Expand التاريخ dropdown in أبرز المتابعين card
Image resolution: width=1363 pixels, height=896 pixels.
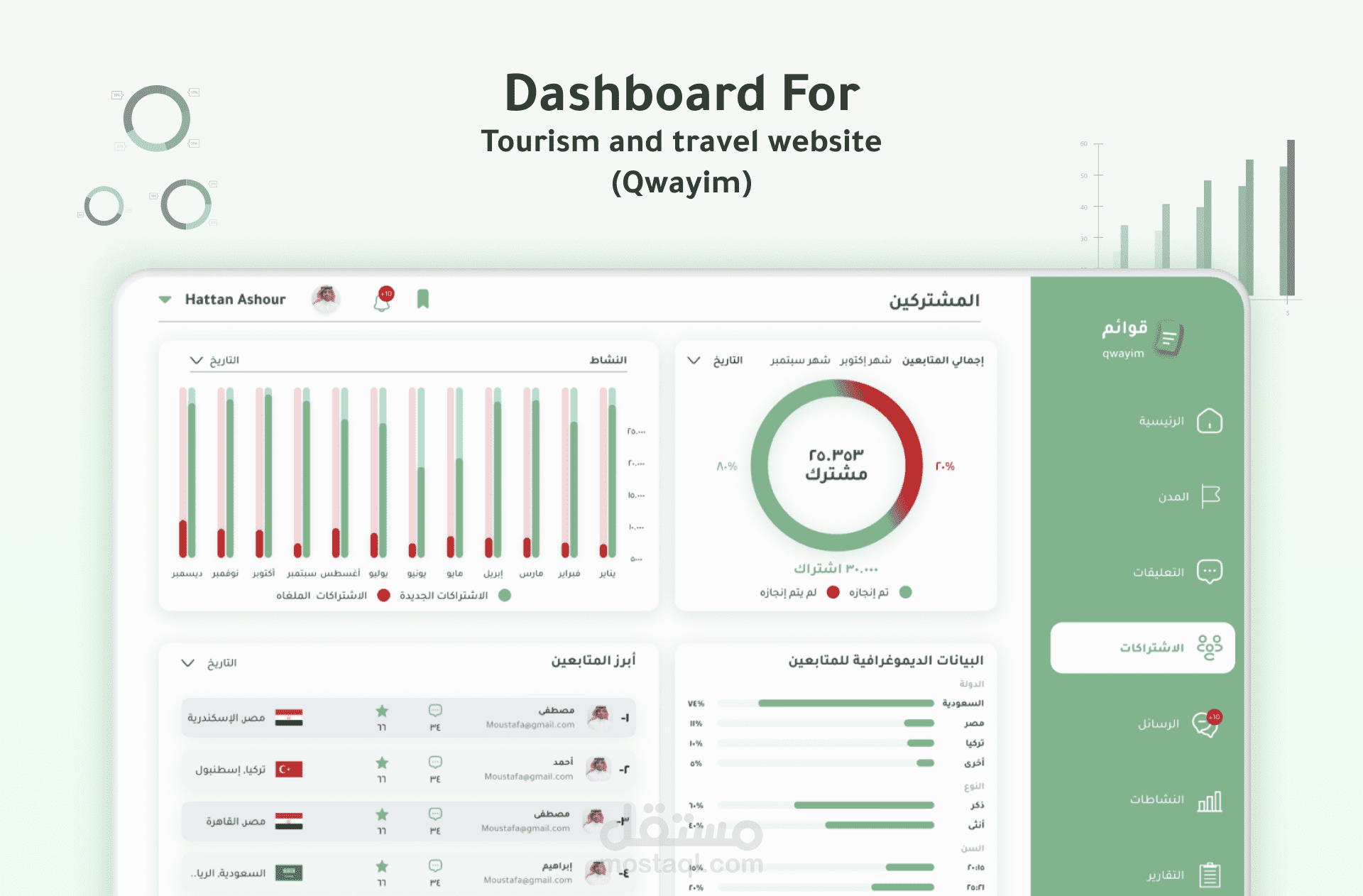point(209,662)
